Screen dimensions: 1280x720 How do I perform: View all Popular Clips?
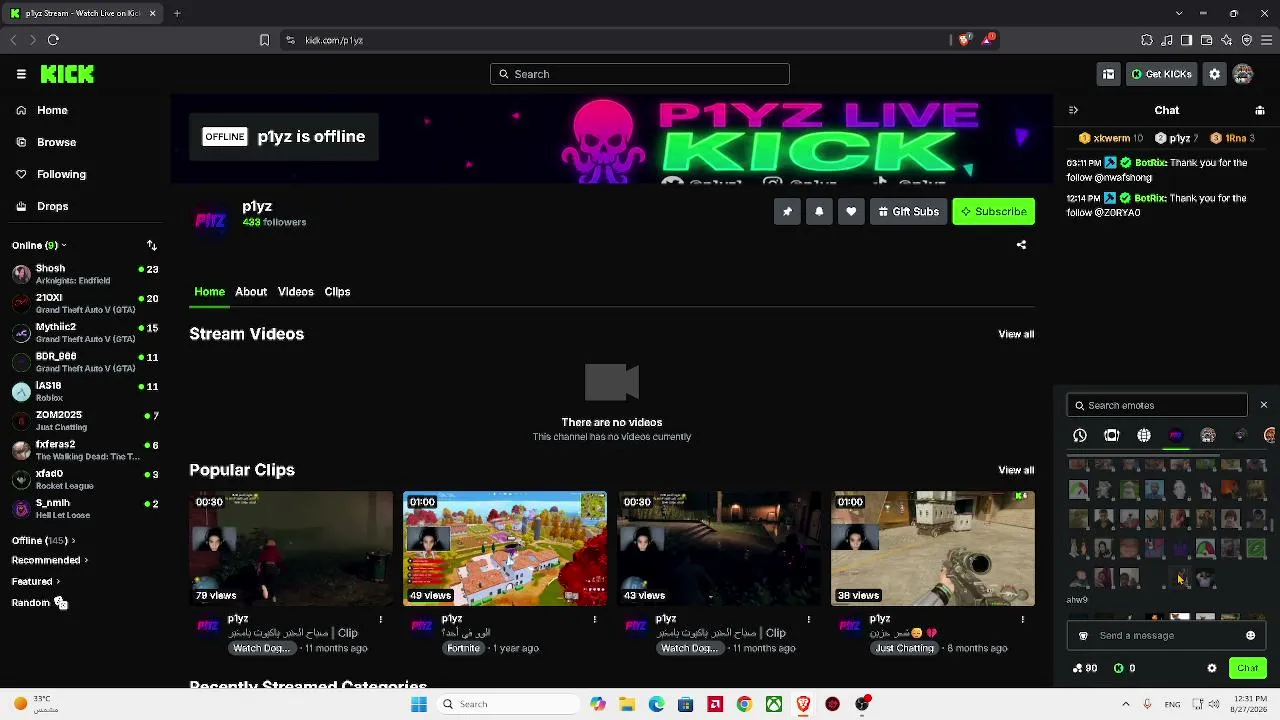click(x=1016, y=470)
